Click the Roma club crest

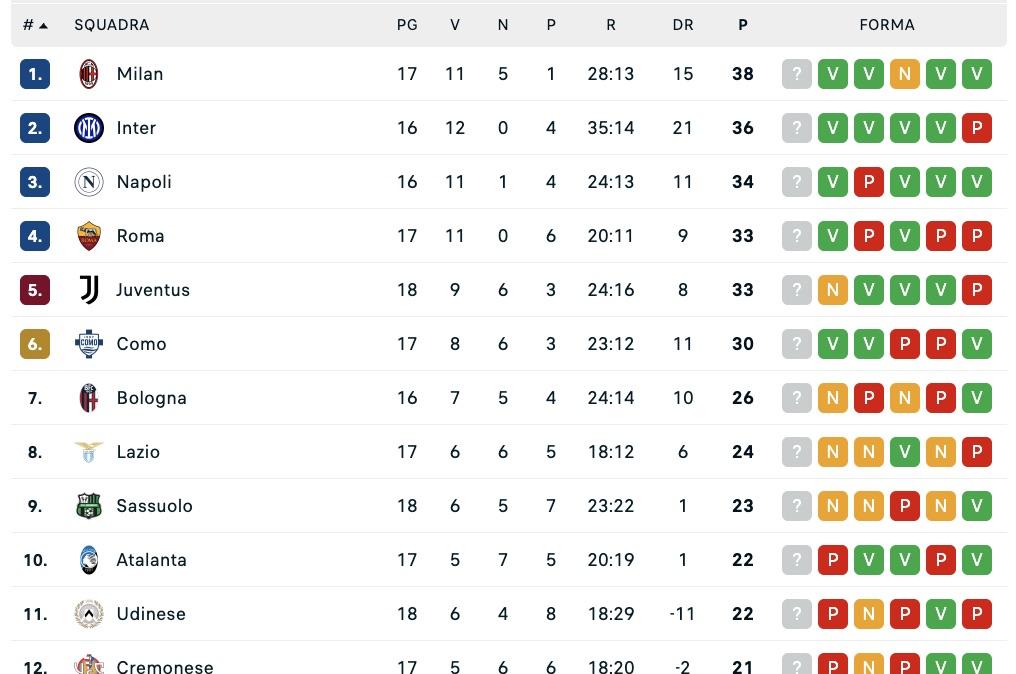[x=88, y=235]
